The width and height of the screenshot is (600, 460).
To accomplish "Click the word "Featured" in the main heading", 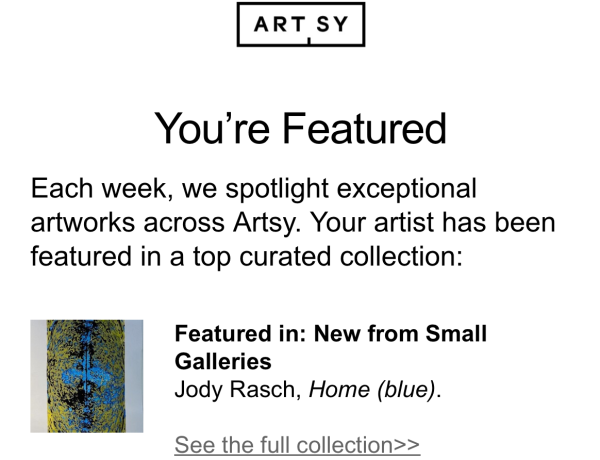I will (363, 129).
